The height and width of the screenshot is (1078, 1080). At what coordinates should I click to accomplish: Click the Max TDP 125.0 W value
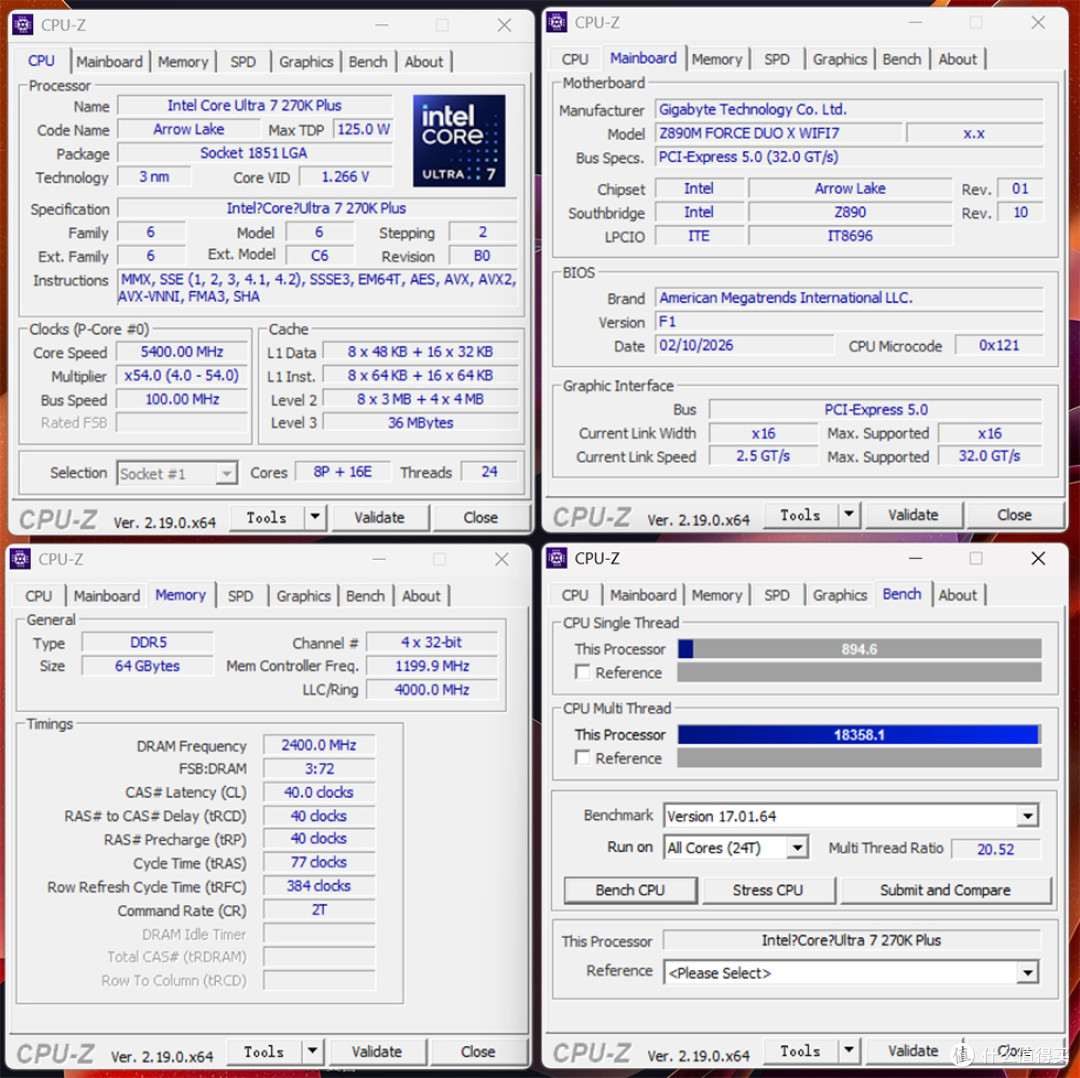tap(363, 129)
